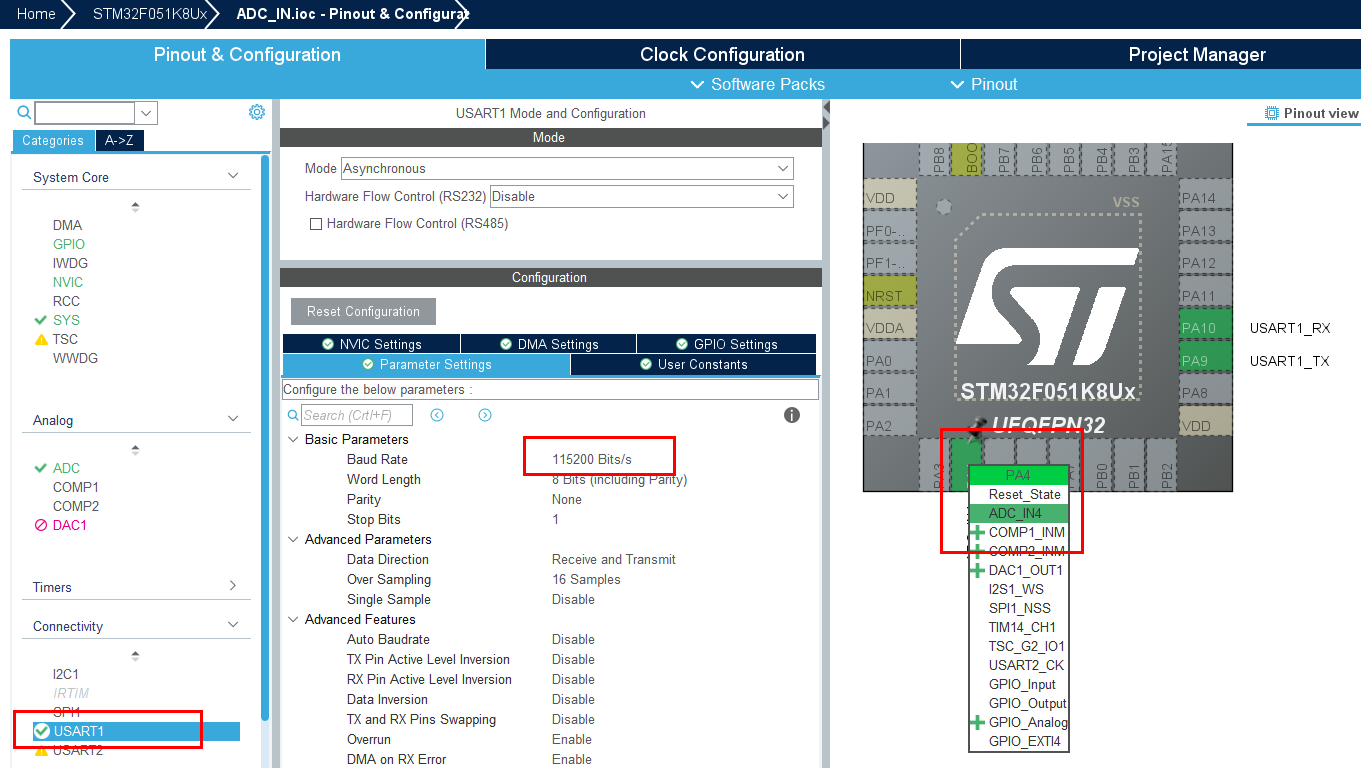The width and height of the screenshot is (1361, 768).
Task: Click the parameter search magnifier icon
Action: (293, 415)
